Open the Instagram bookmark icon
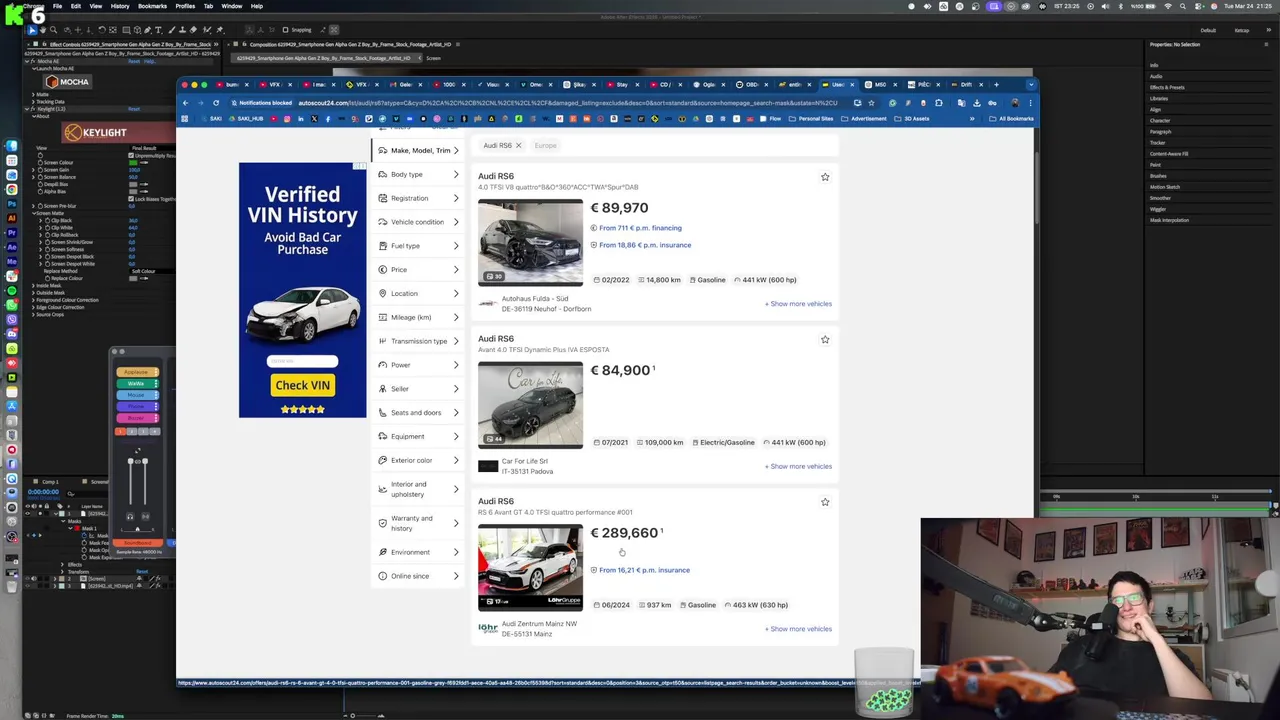 (x=287, y=119)
